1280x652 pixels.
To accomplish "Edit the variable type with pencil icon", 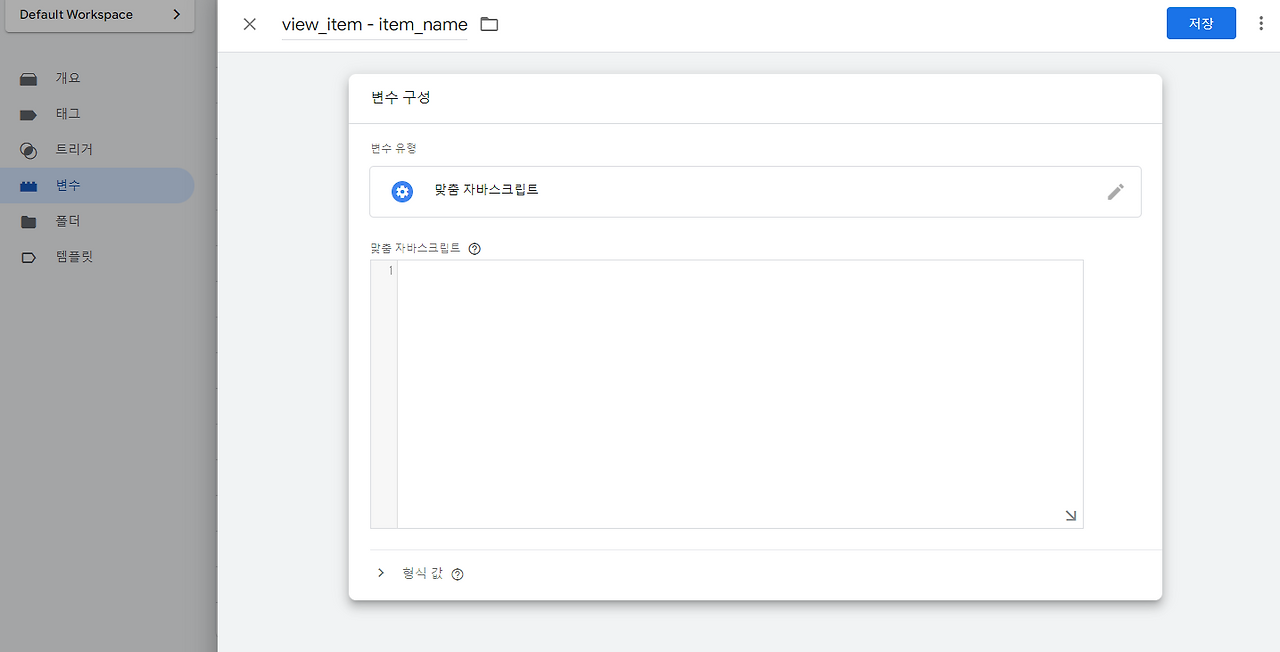I will point(1115,191).
